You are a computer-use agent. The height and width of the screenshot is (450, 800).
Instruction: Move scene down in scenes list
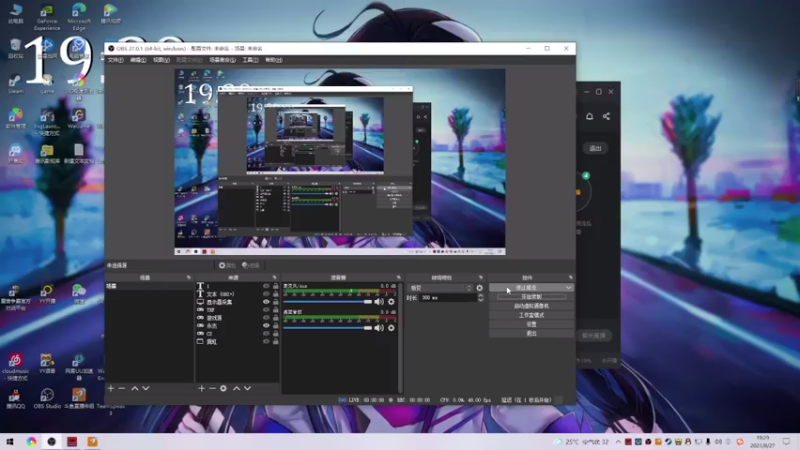pos(146,388)
